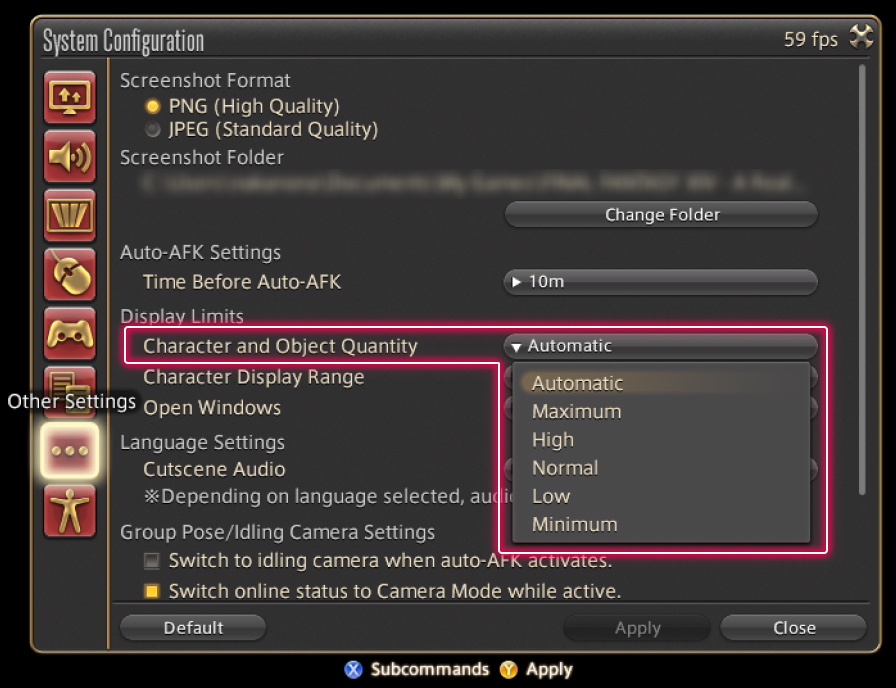Image resolution: width=896 pixels, height=688 pixels.
Task: Click the Other Settings three-dot icon
Action: [69, 451]
